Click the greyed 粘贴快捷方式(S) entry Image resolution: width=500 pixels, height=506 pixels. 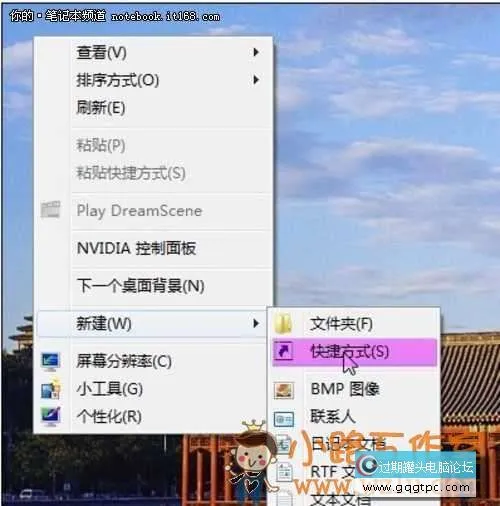pos(153,173)
